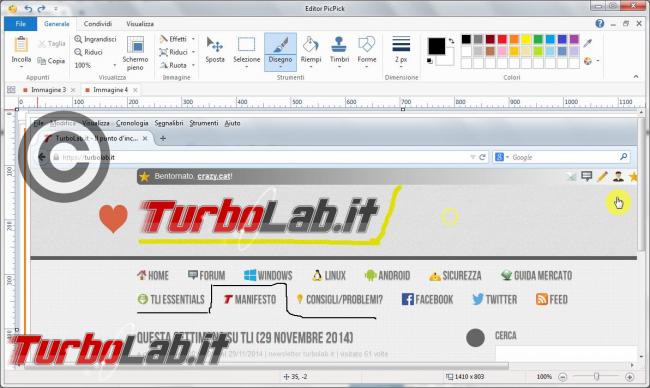The width and height of the screenshot is (650, 388).
Task: Select the Sposta move tool
Action: [x=215, y=50]
